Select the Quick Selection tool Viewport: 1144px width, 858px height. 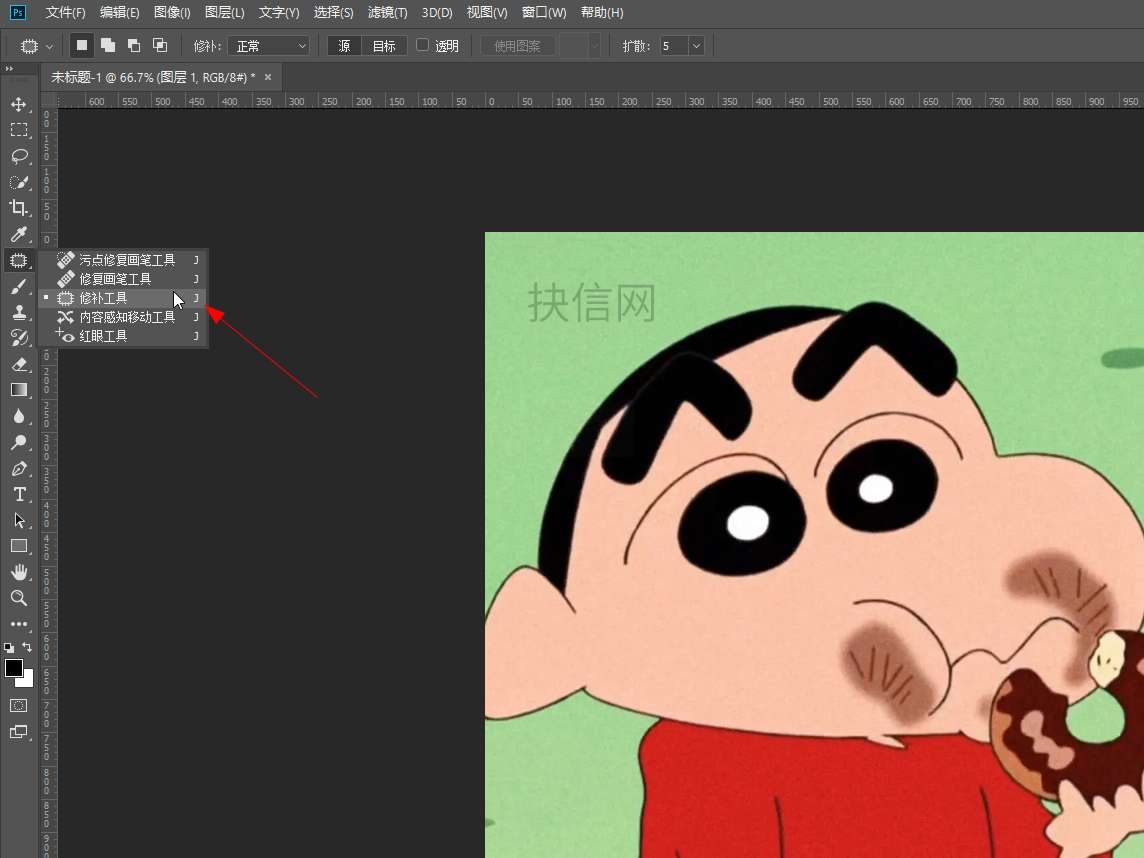(19, 182)
